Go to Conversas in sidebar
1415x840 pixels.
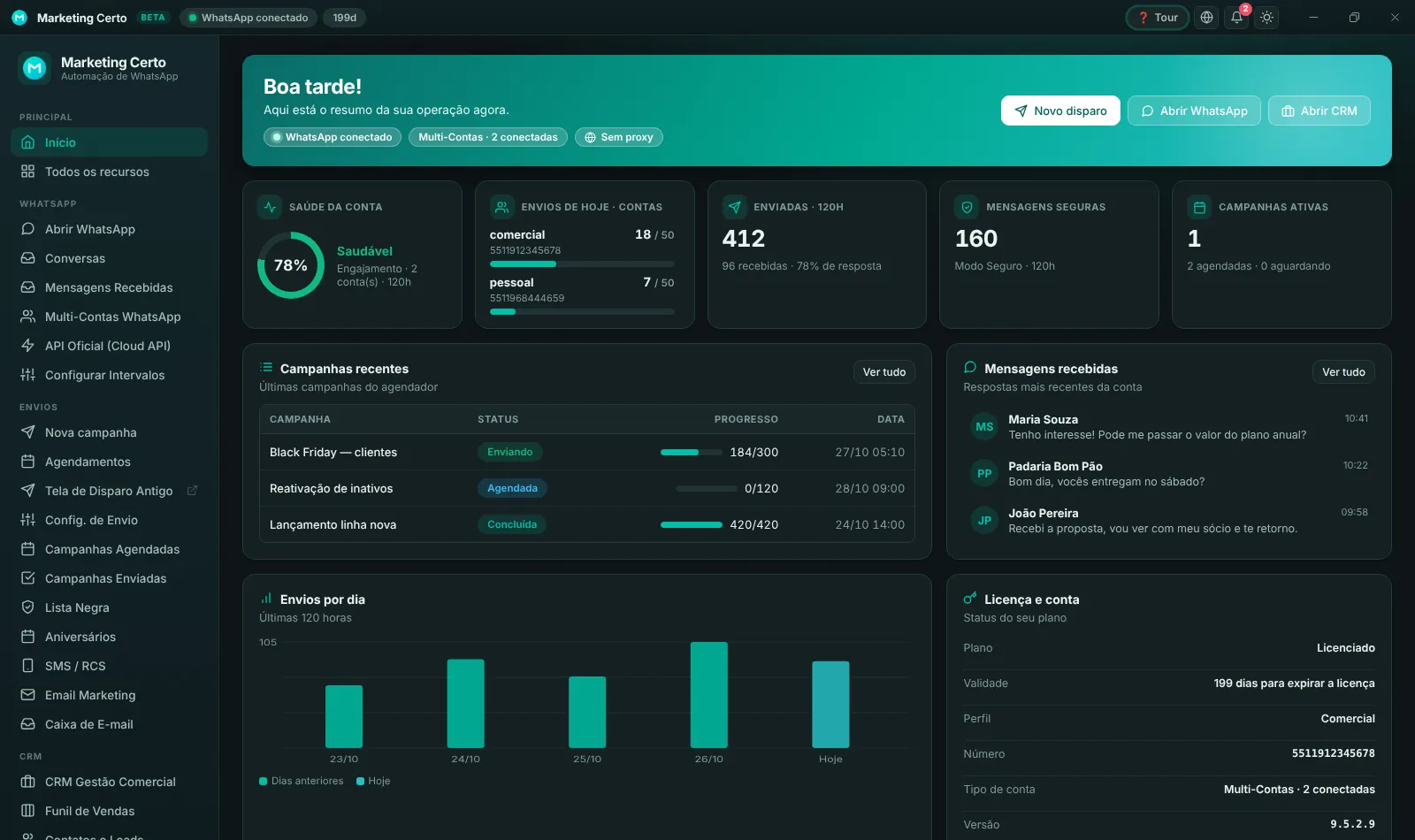point(109,258)
